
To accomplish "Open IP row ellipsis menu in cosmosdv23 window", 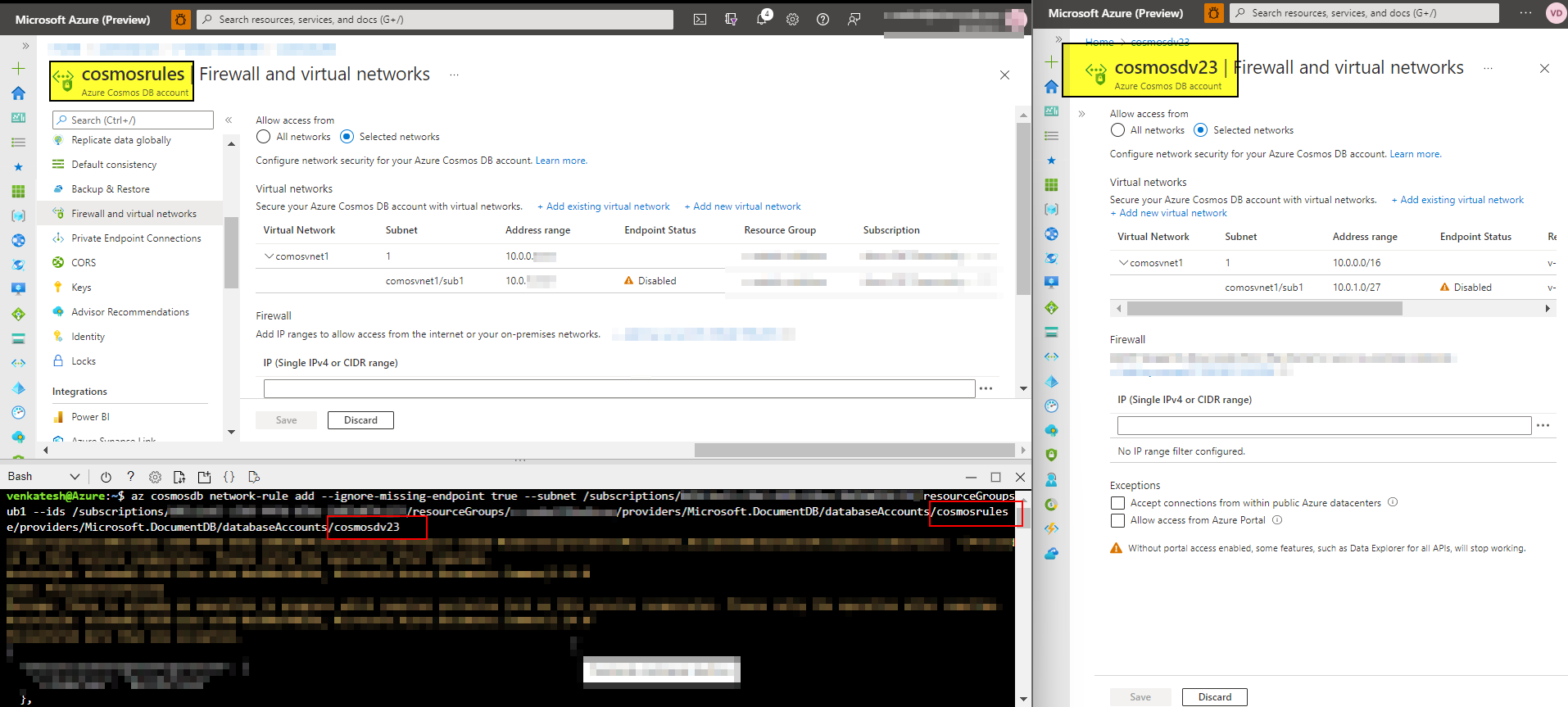I will point(1543,425).
